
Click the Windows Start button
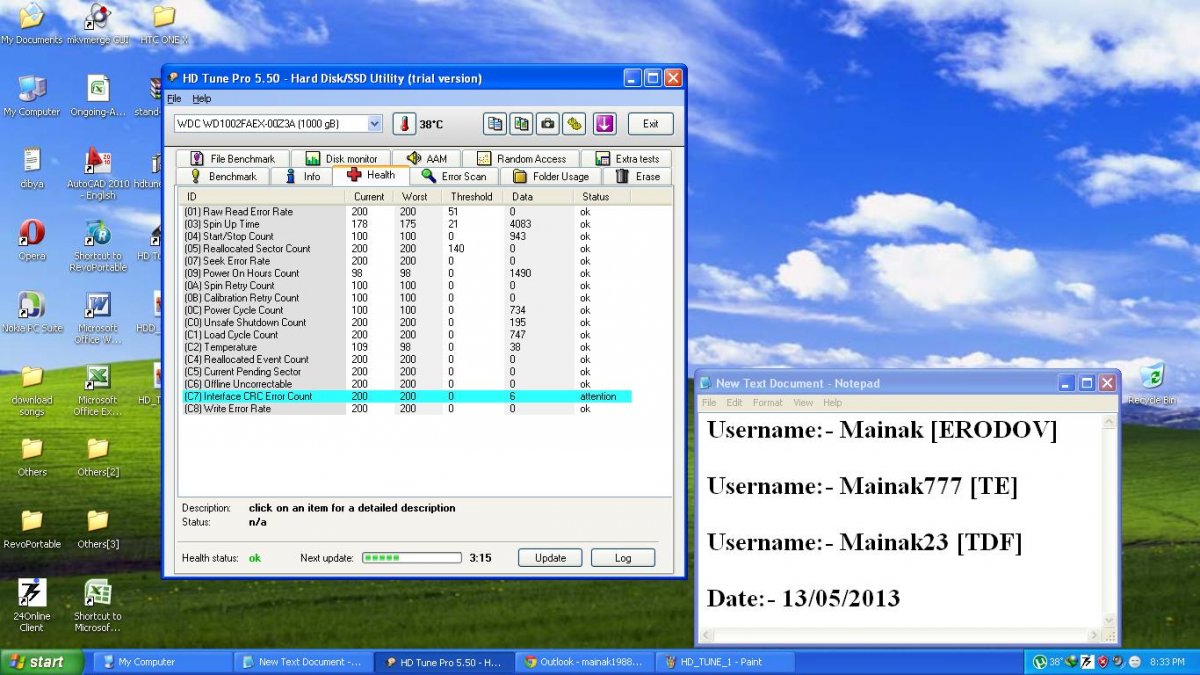[x=41, y=661]
